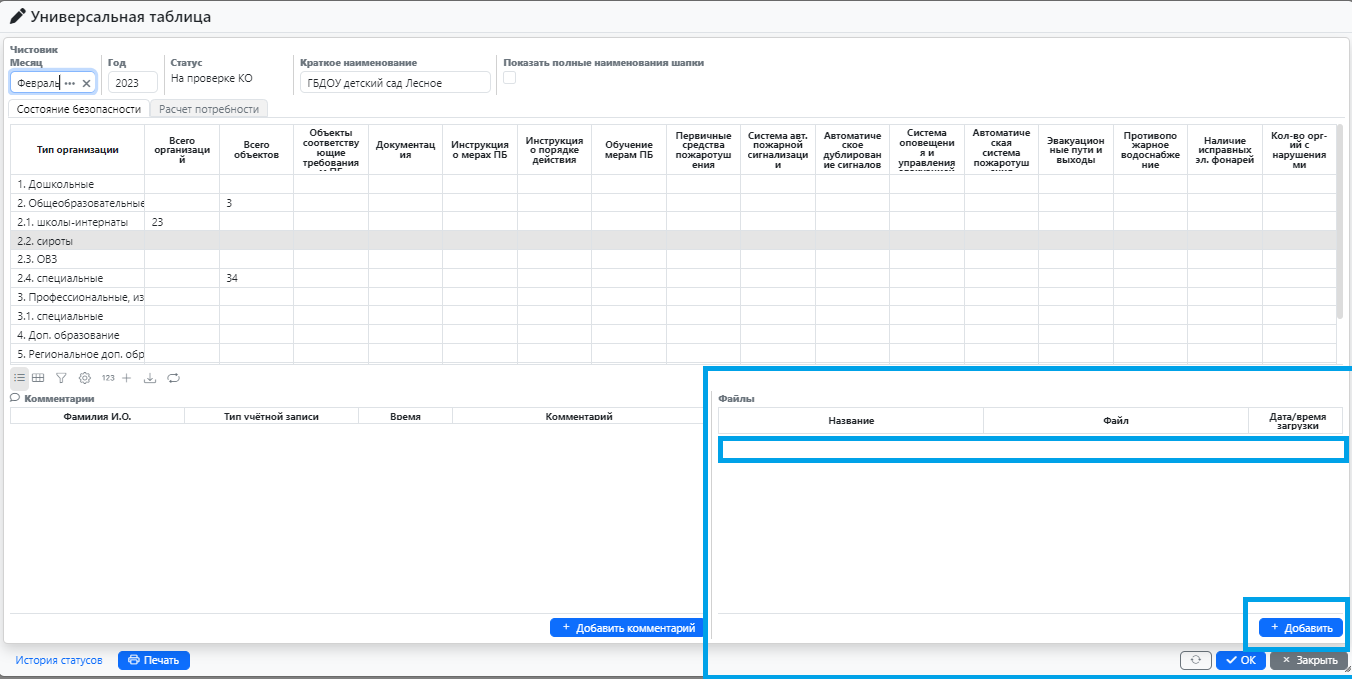This screenshot has width=1352, height=679.
Task: Click 'Наличие исправных эл. фонарей' header
Action: tap(1225, 150)
